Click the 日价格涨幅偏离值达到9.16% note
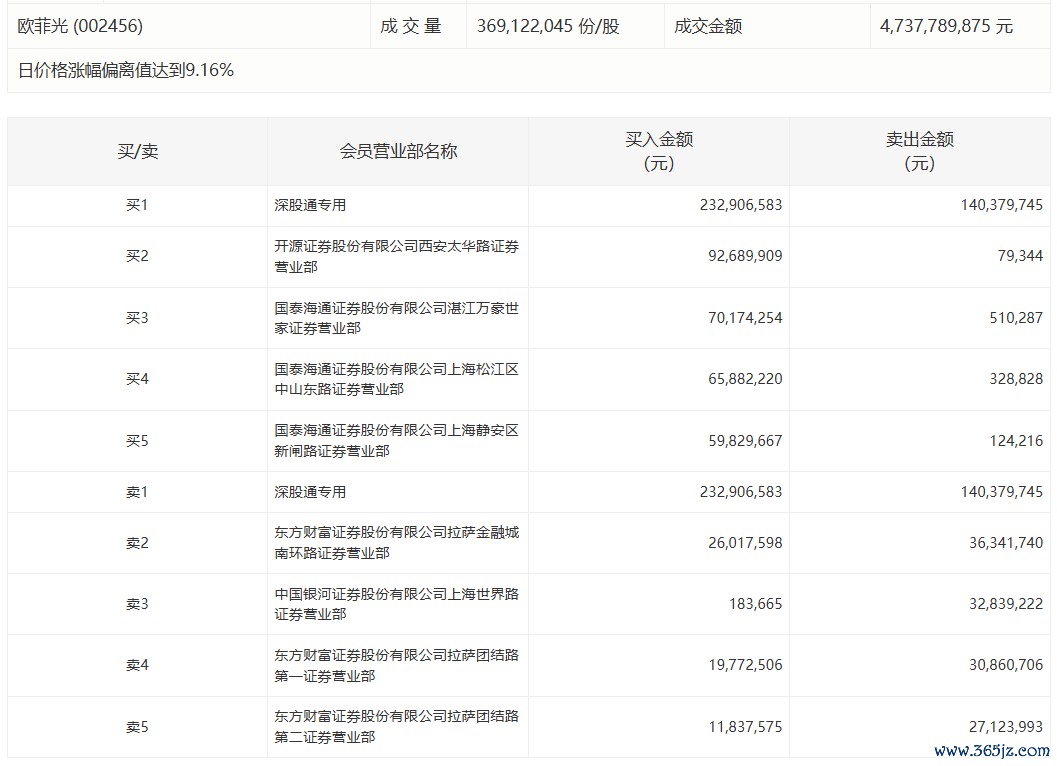The image size is (1057, 766). point(125,70)
